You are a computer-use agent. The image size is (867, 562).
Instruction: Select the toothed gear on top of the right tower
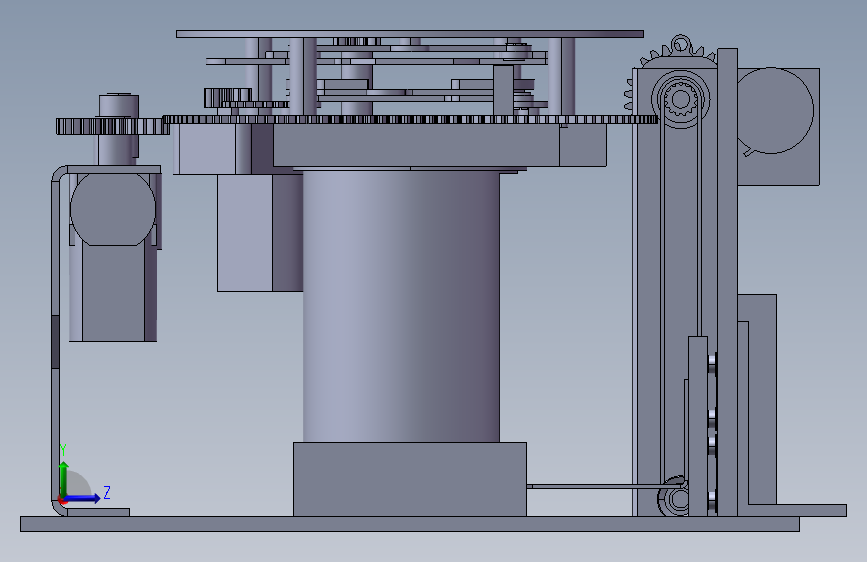tap(679, 53)
